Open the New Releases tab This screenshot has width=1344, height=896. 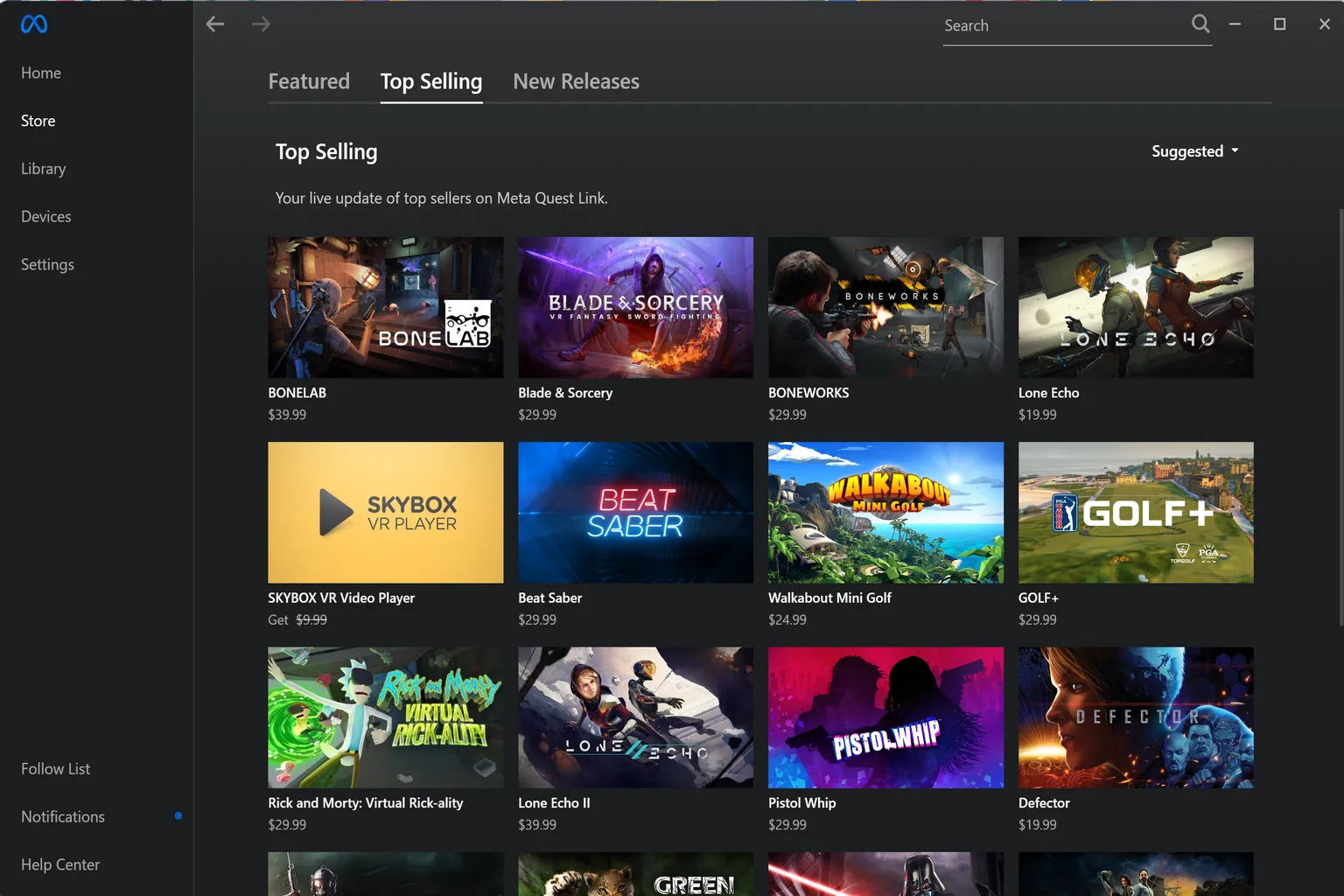tap(576, 81)
